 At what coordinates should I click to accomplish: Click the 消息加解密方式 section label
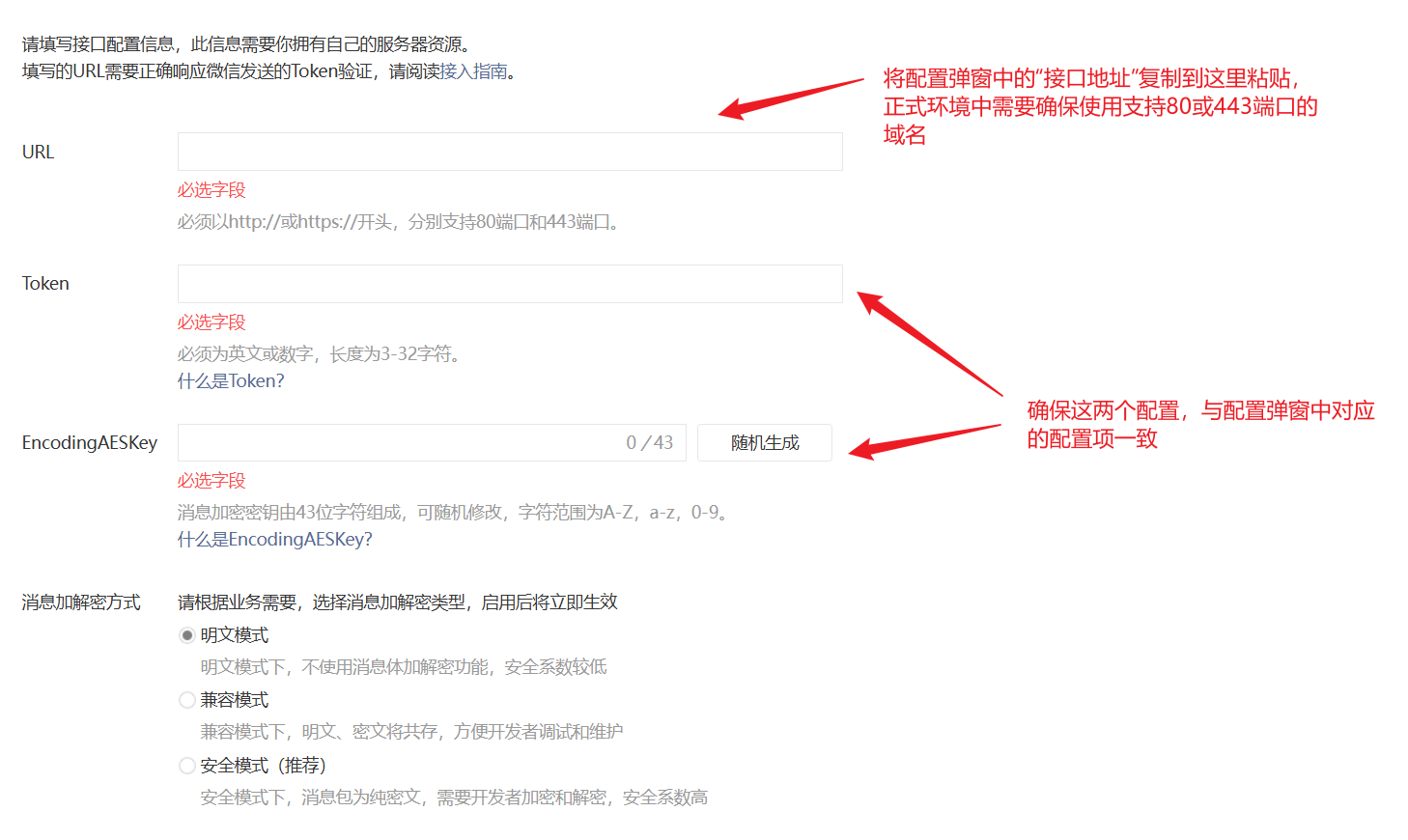[81, 602]
